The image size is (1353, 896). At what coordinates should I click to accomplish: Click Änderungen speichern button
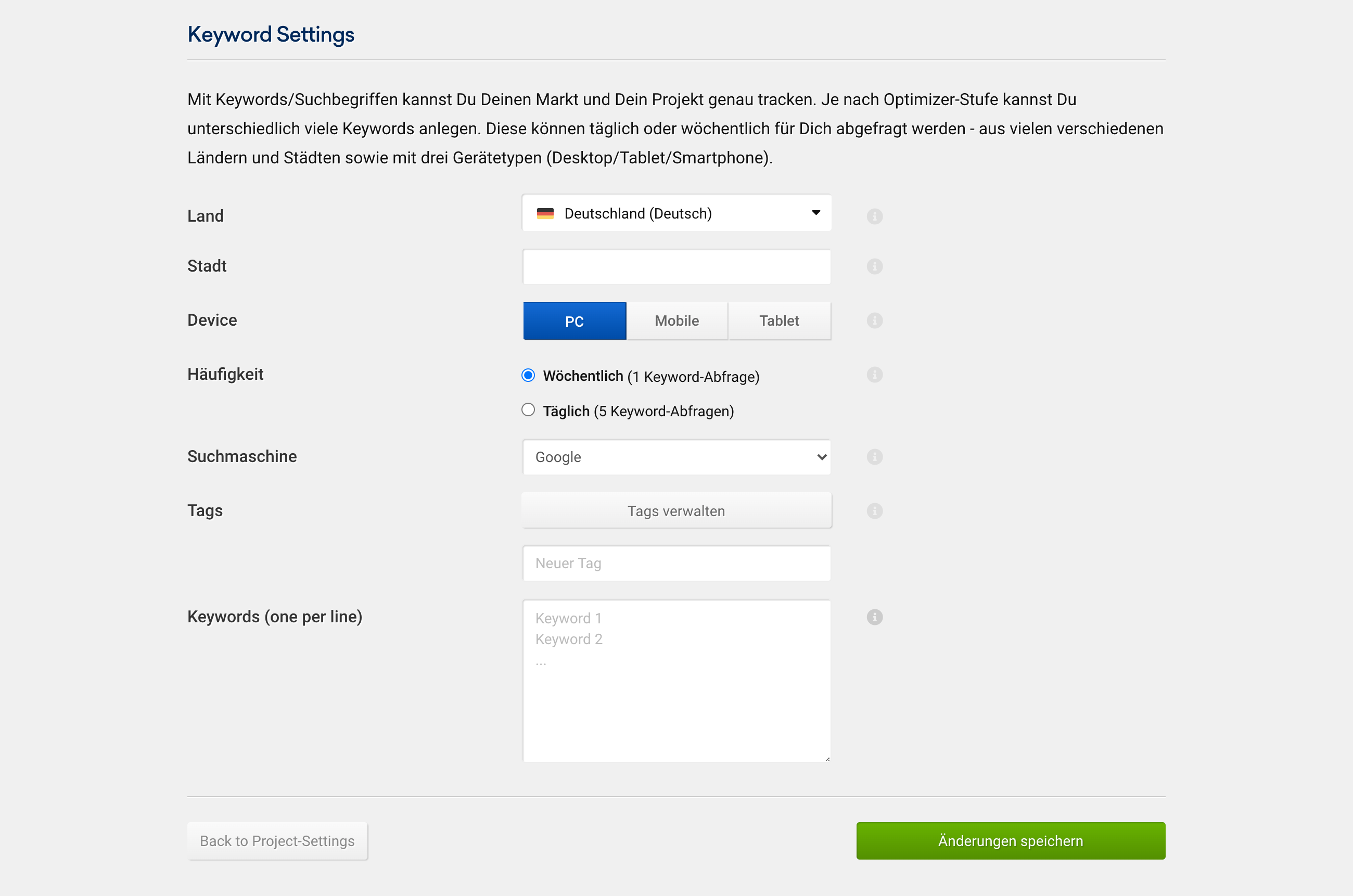[x=1010, y=840]
